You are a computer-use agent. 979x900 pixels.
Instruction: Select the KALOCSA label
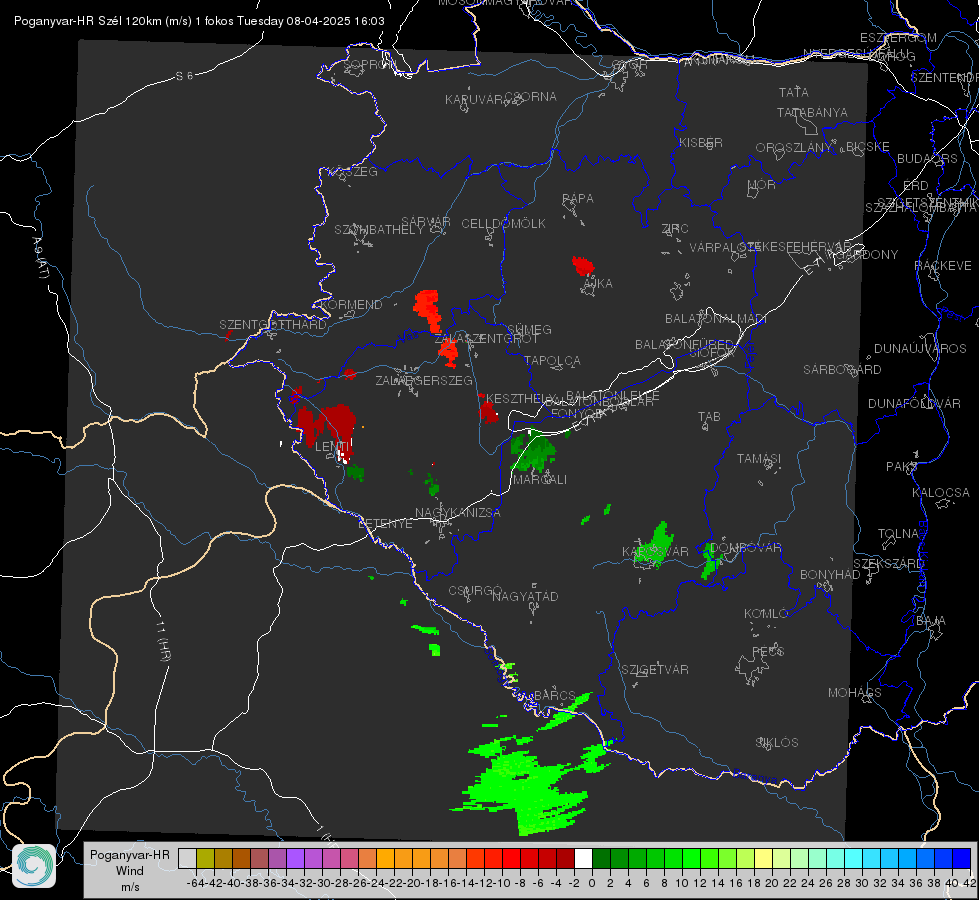point(941,493)
